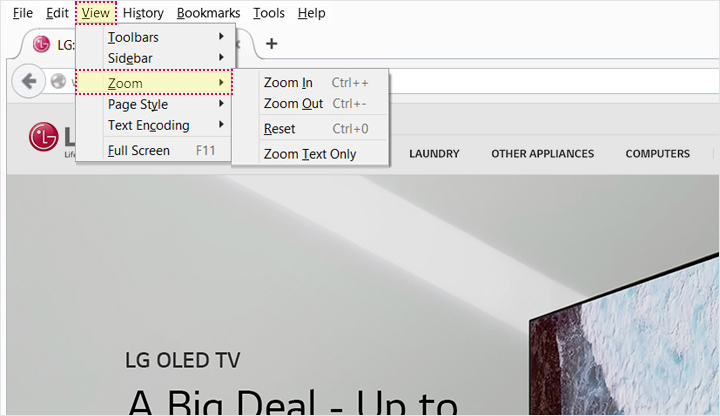Open a new tab with plus icon
Screen dimensions: 720x416
[271, 44]
